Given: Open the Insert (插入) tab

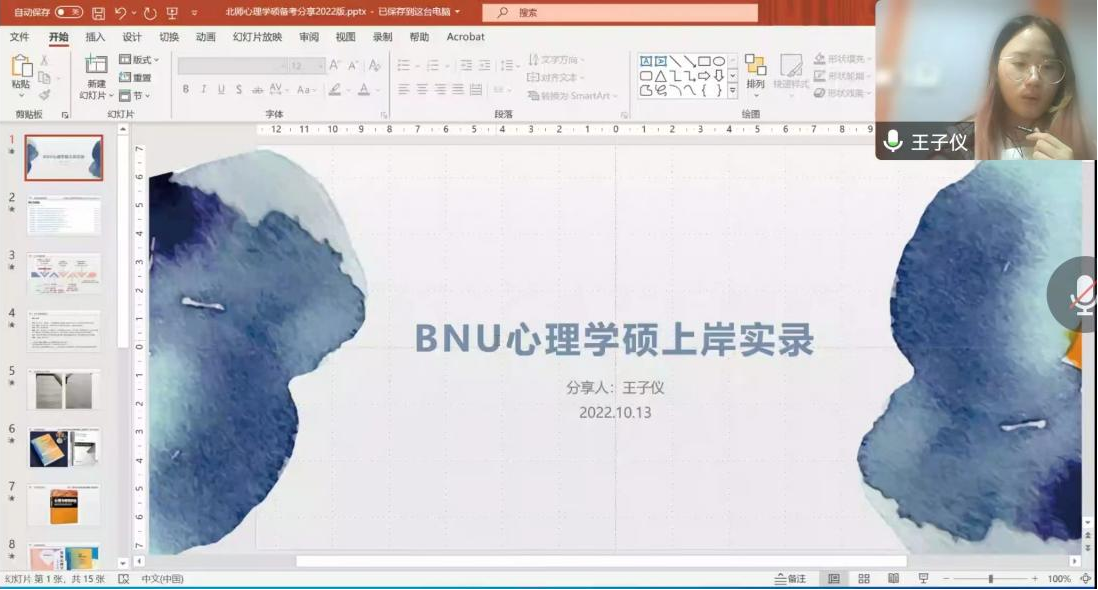Looking at the screenshot, I should [95, 37].
